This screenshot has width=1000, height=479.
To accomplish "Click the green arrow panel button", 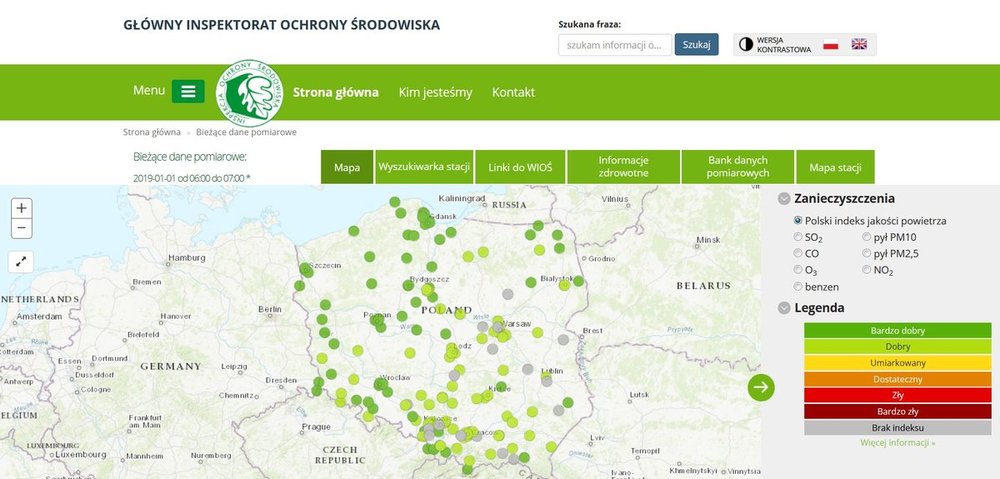I will pos(761,387).
